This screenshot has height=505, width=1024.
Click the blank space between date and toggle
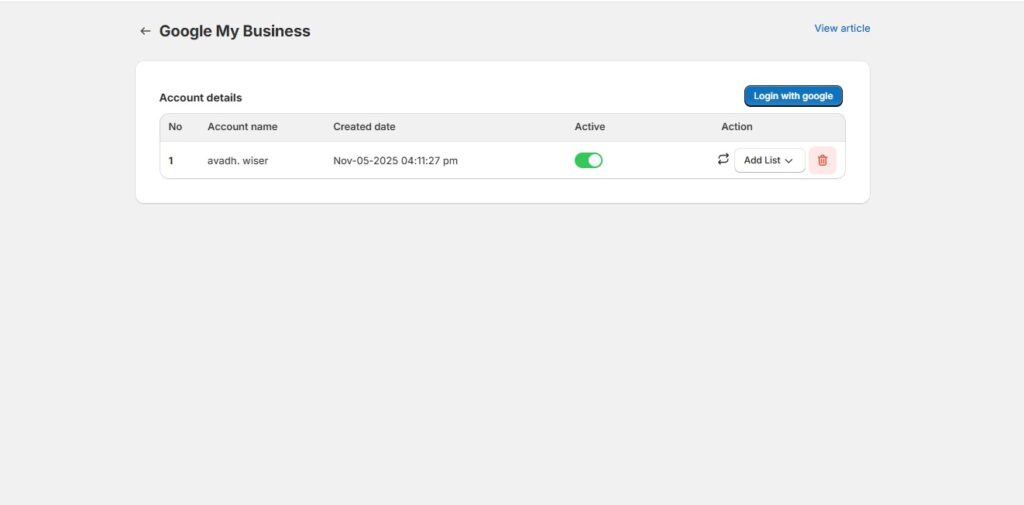pos(515,160)
